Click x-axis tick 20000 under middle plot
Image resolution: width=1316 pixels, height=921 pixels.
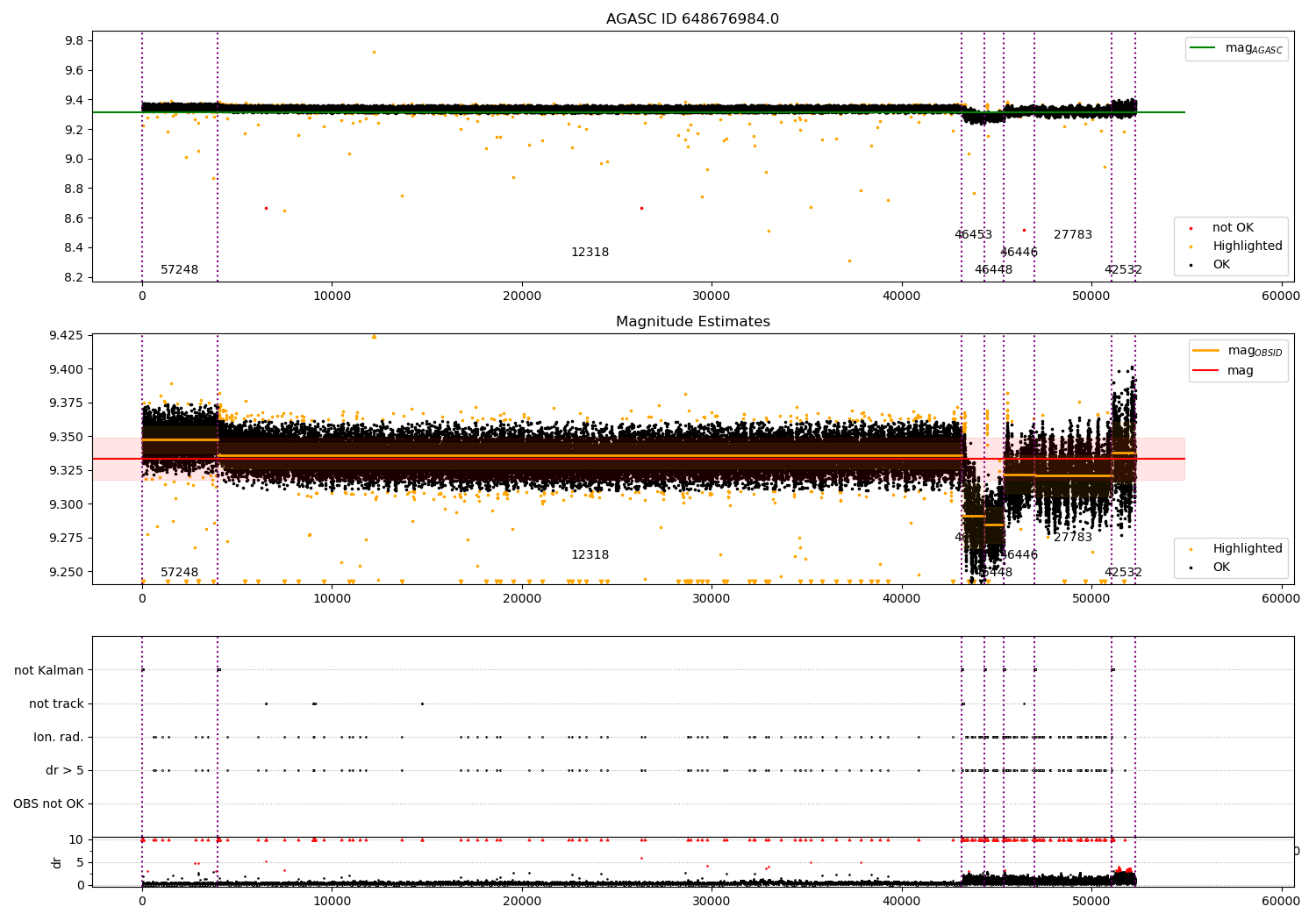(522, 599)
